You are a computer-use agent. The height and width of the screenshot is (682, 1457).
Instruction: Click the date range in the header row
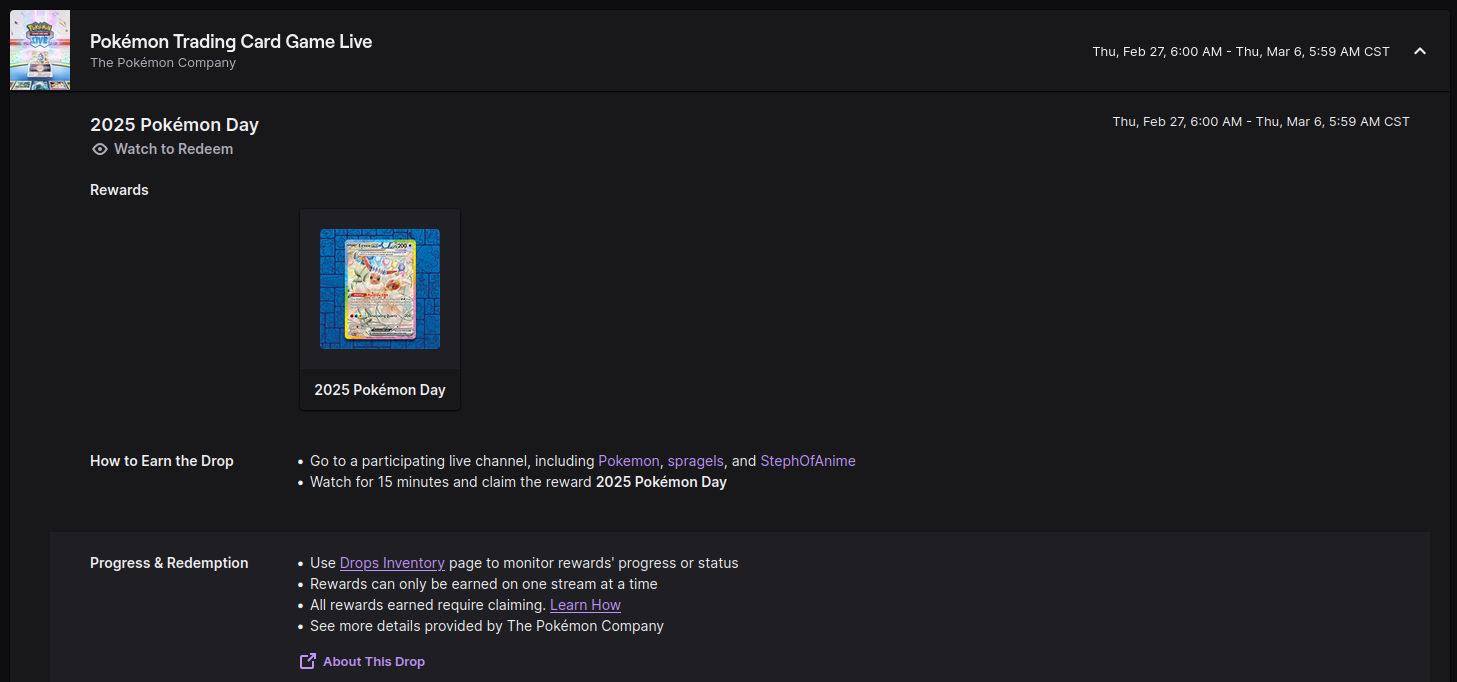click(1241, 52)
